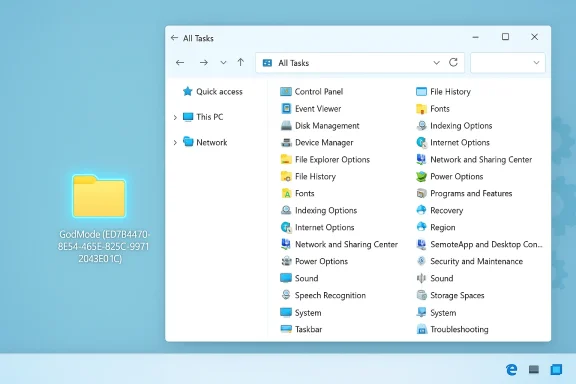Open the Storage Spaces icon

pyautogui.click(x=421, y=295)
